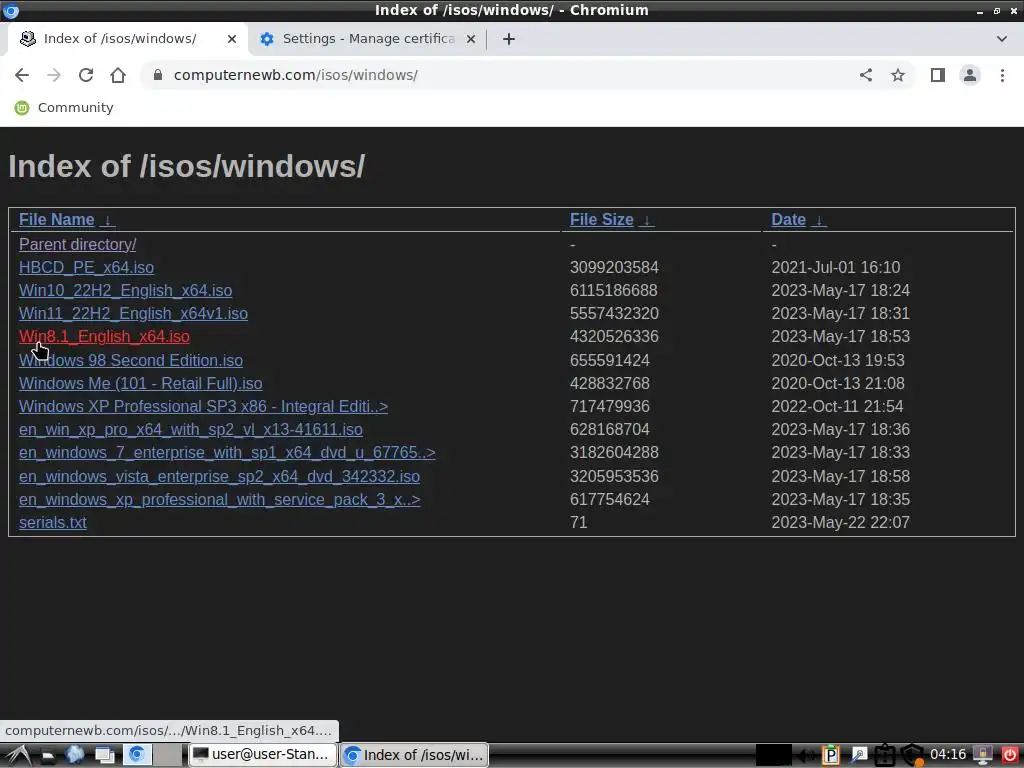The width and height of the screenshot is (1024, 768).
Task: Switch to Index of /isos/wi... taskbar window
Action: pos(415,755)
